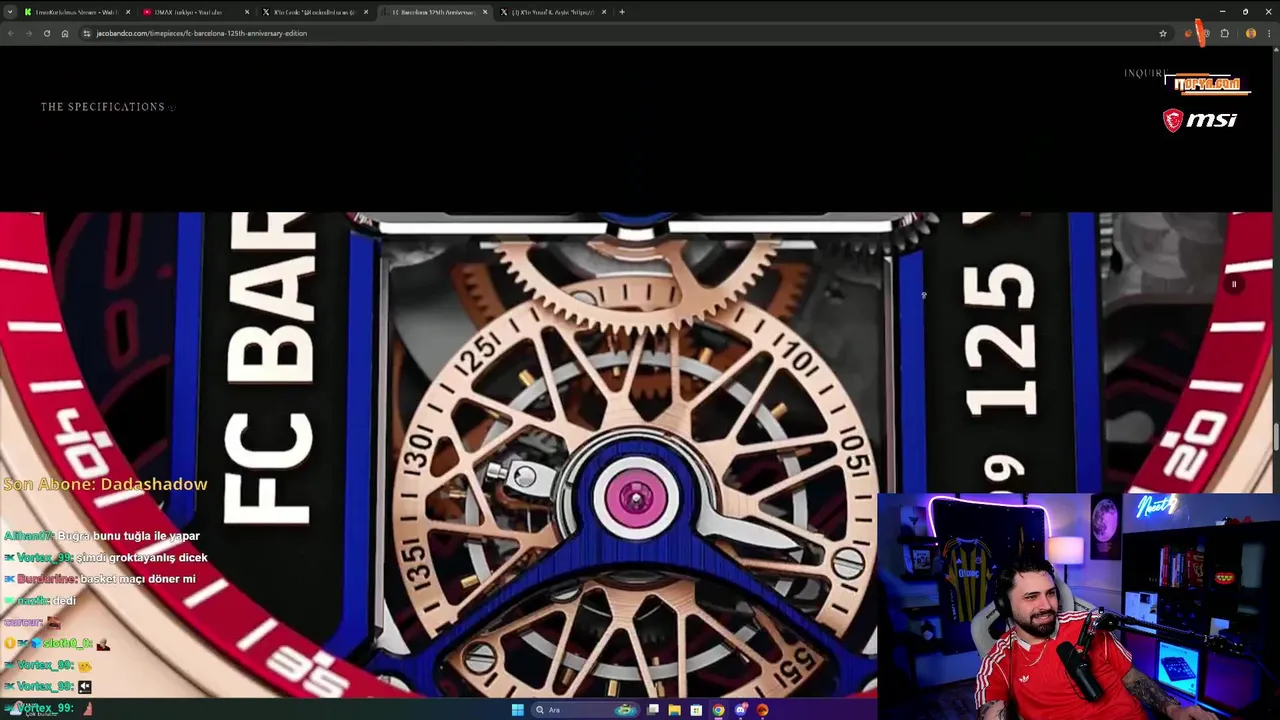Click the taskbar search box Ara
The height and width of the screenshot is (720, 1280).
(x=587, y=710)
